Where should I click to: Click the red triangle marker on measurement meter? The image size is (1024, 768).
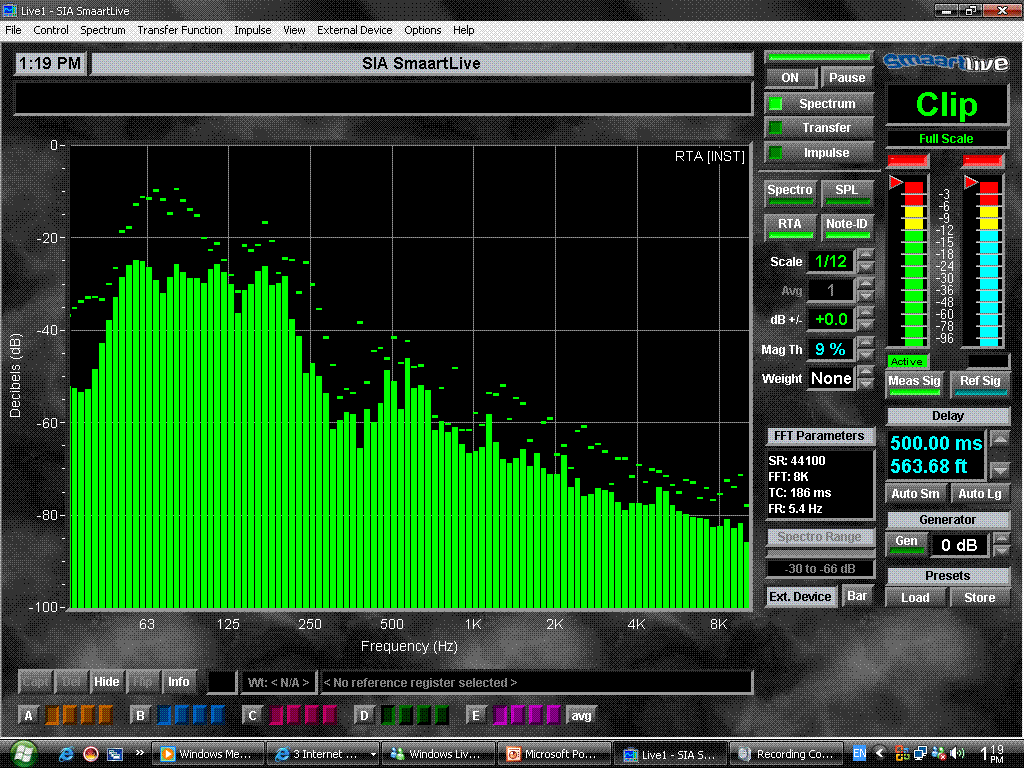[x=896, y=182]
